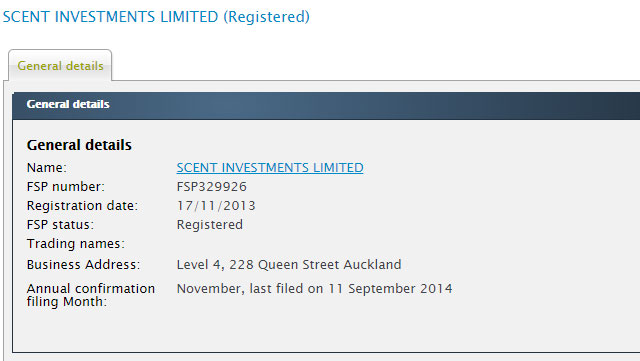Select the FSP329926 number value
Screen dimensions: 640x361
211,187
